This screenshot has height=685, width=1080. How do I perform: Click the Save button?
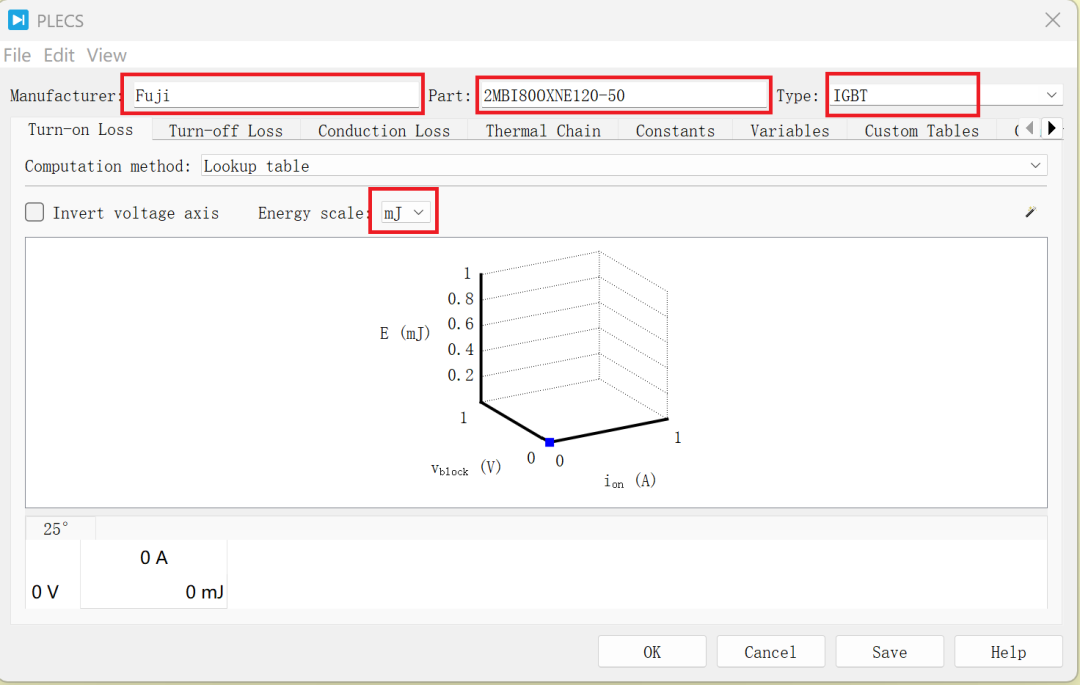click(x=889, y=651)
